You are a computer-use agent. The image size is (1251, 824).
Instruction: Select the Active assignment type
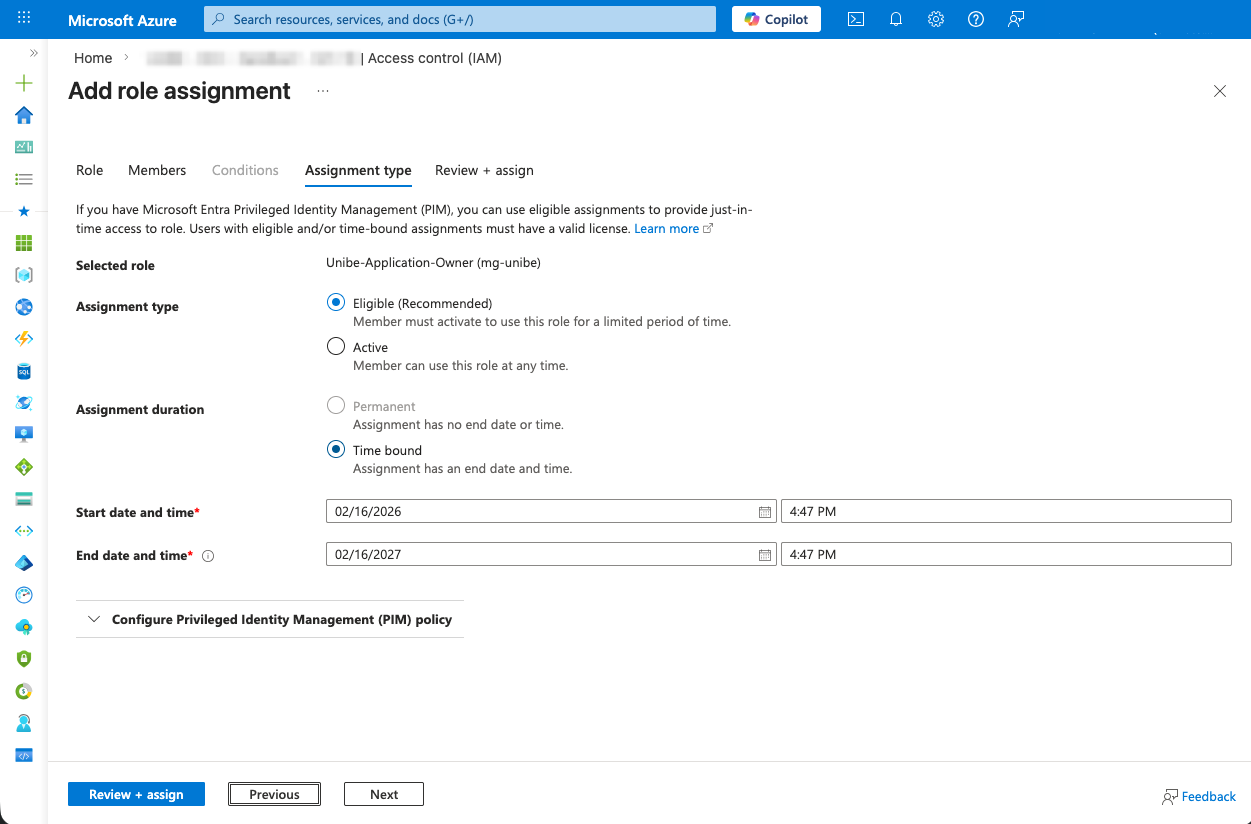pyautogui.click(x=337, y=347)
